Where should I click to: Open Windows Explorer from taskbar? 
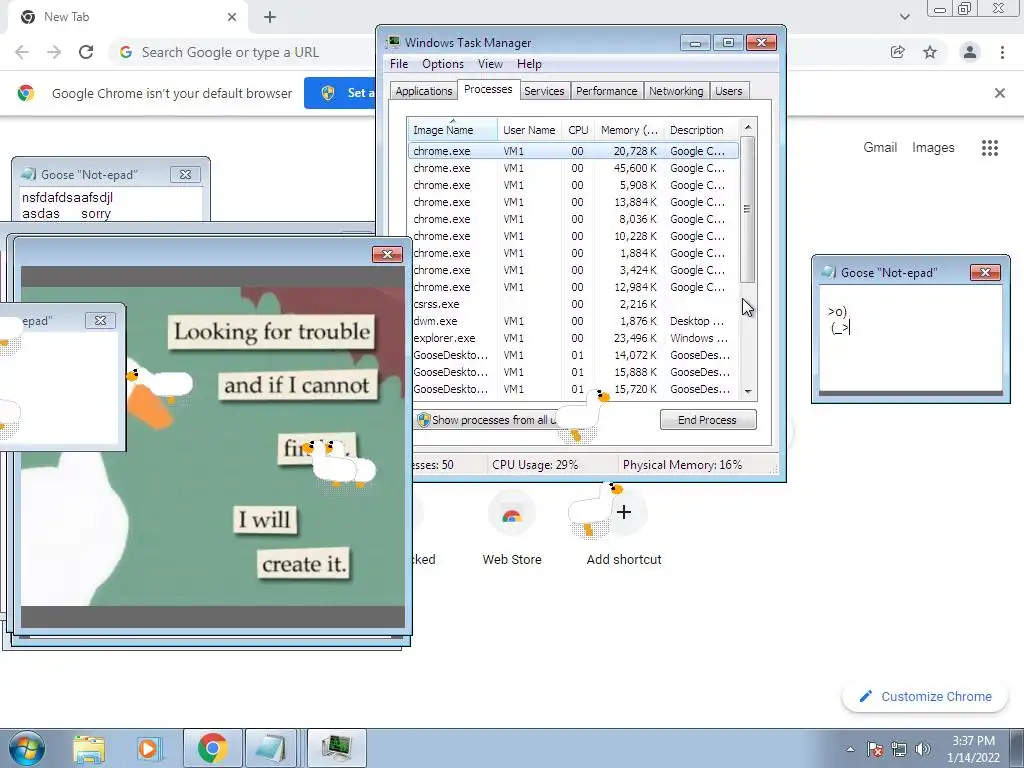pos(89,748)
